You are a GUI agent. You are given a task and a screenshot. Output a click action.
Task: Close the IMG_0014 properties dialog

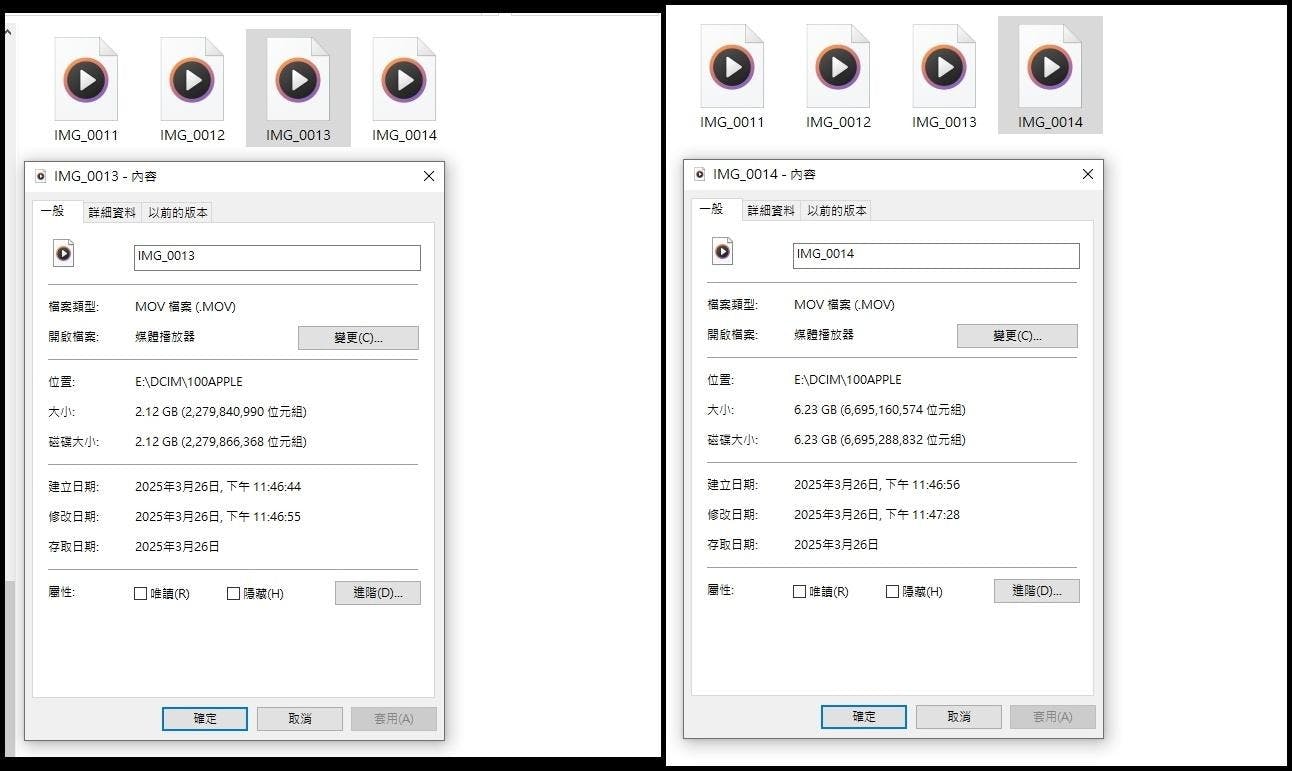coord(1088,174)
